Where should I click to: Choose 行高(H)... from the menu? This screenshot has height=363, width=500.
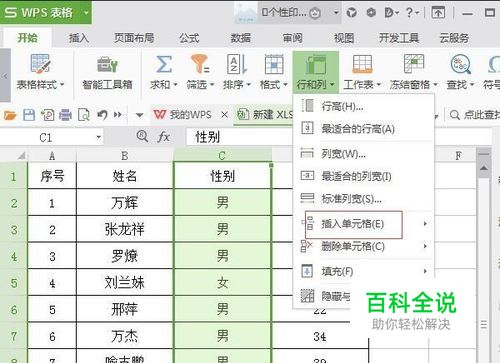pyautogui.click(x=363, y=106)
